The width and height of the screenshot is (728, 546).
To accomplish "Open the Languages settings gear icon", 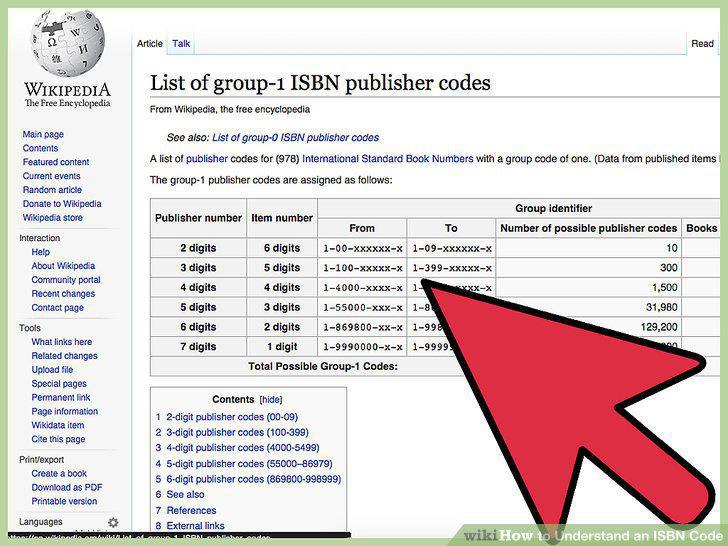I will pos(113,522).
